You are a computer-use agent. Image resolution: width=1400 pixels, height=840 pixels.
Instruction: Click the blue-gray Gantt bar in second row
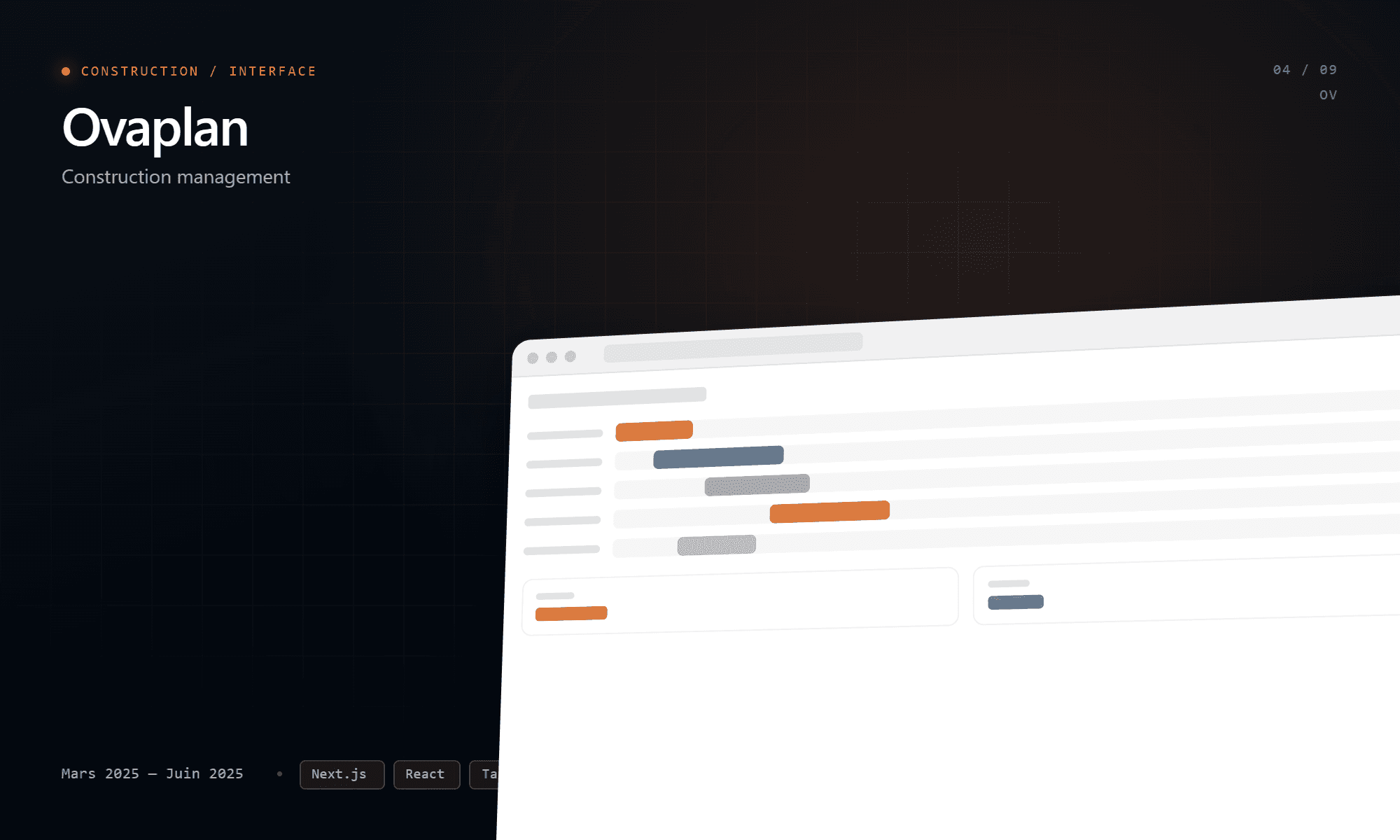pos(718,457)
